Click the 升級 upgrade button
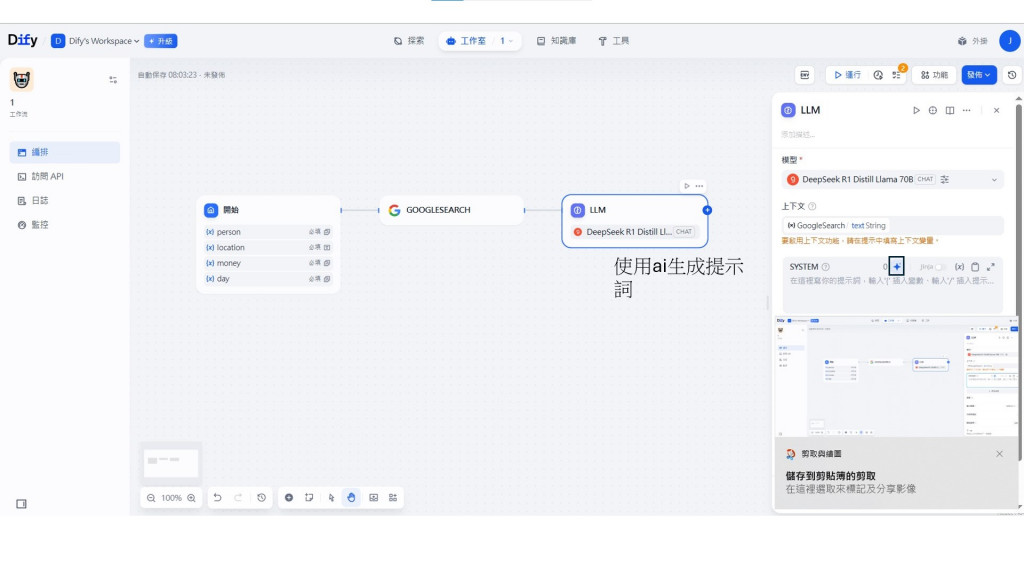The height and width of the screenshot is (576, 1024). (x=161, y=40)
